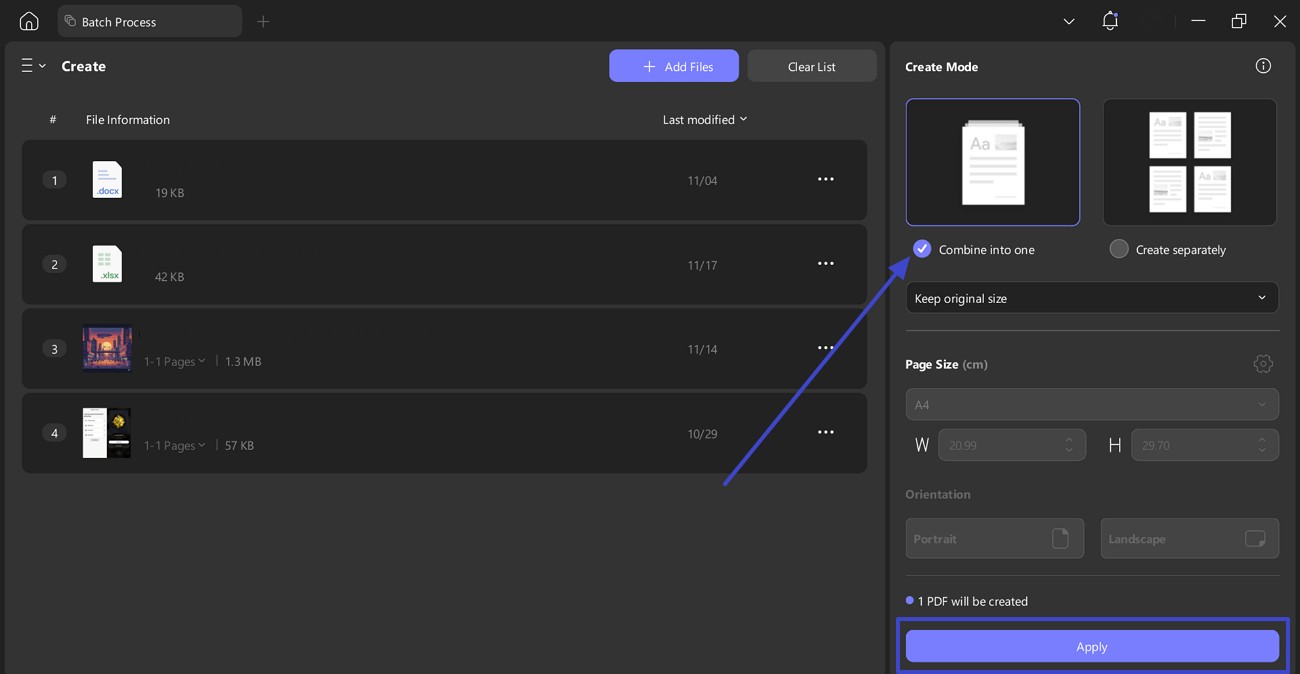The width and height of the screenshot is (1300, 674).
Task: Select the .xlsx file icon
Action: click(107, 264)
